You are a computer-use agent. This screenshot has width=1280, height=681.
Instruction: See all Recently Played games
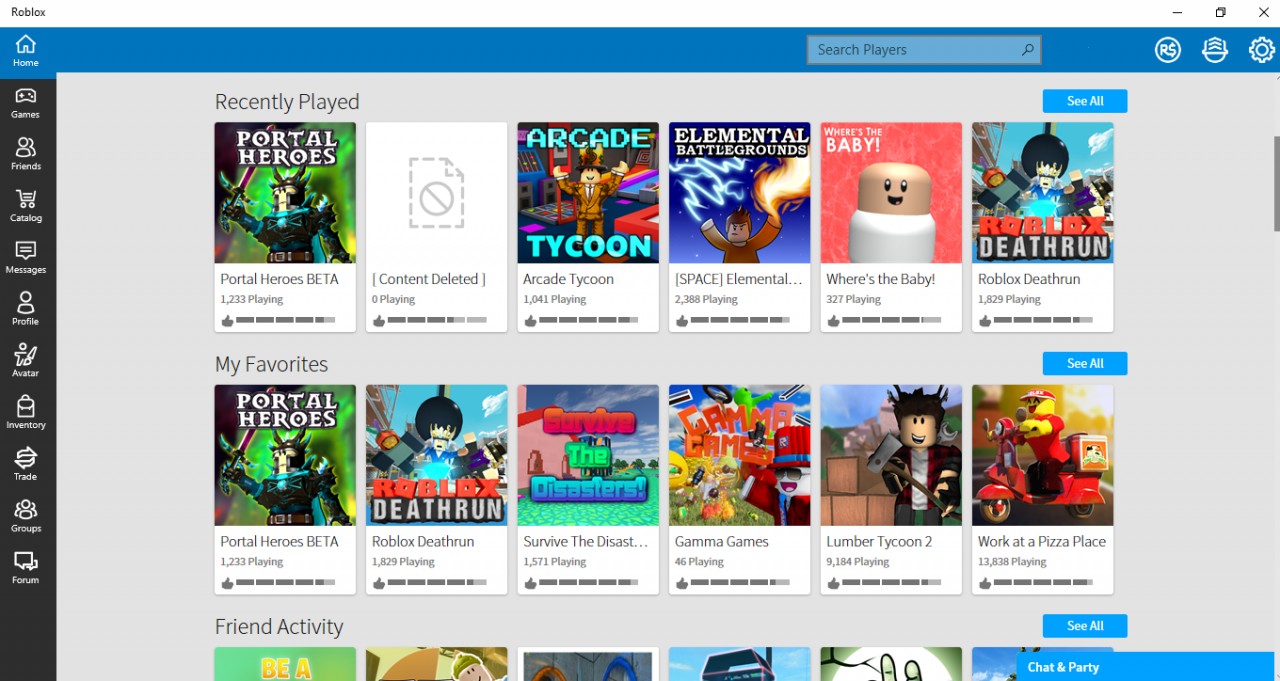pyautogui.click(x=1085, y=101)
